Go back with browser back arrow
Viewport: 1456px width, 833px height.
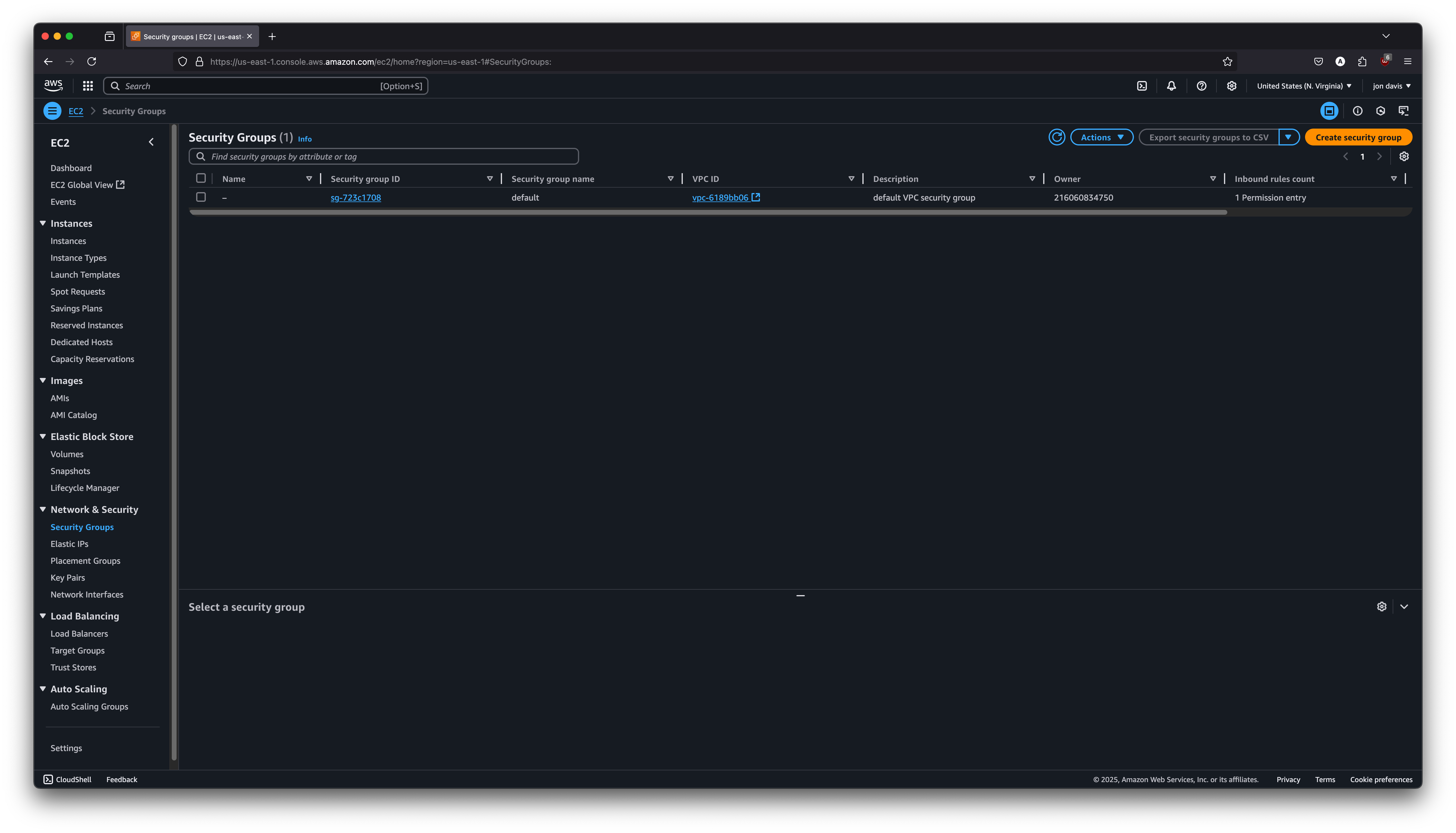click(48, 61)
